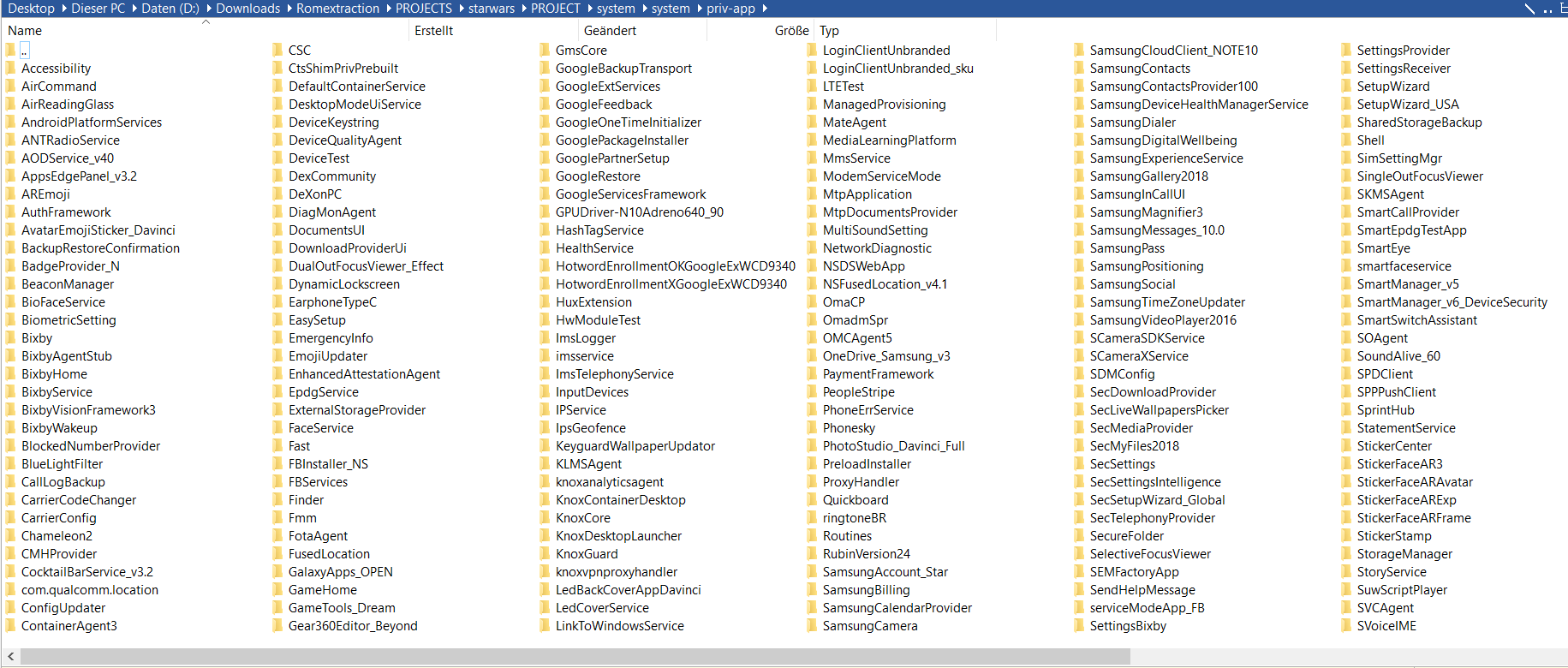Click the OmaCP folder icon

point(812,302)
